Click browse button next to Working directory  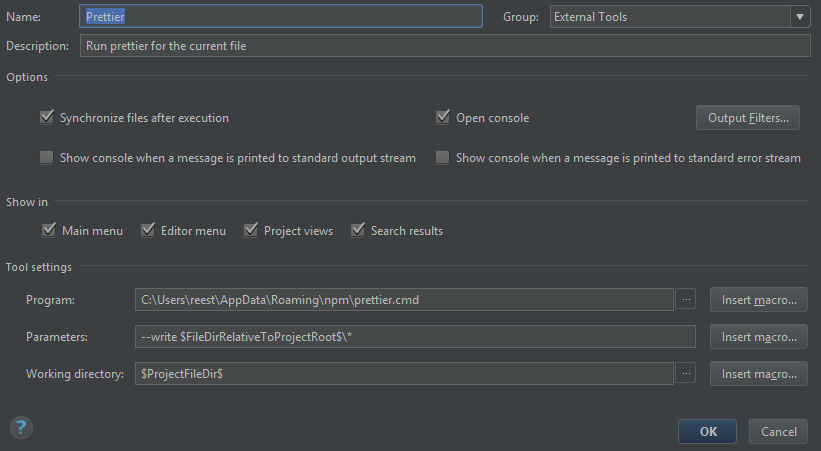click(x=686, y=373)
